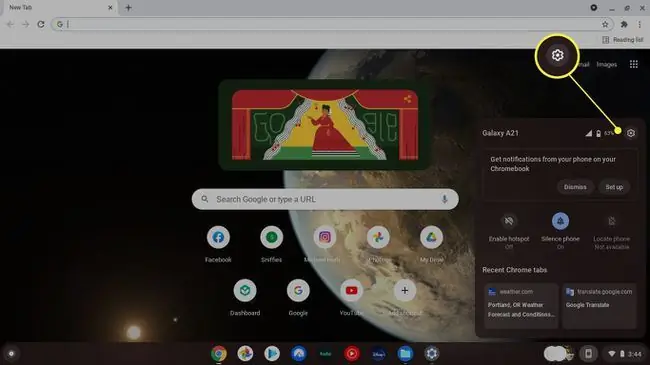Open Phone Hub settings gear icon
Screen dimensions: 650x365
631,133
